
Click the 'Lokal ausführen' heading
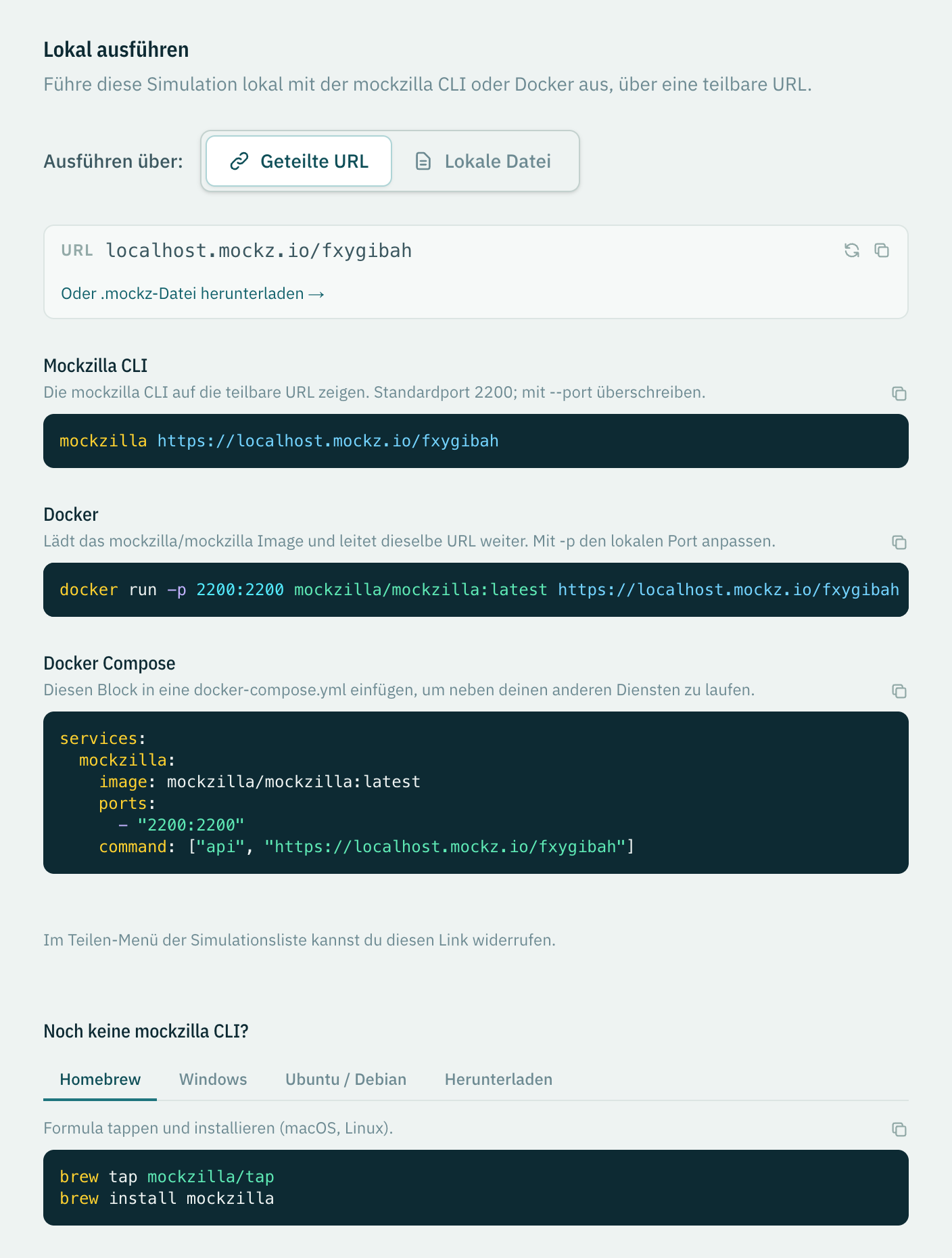(116, 49)
